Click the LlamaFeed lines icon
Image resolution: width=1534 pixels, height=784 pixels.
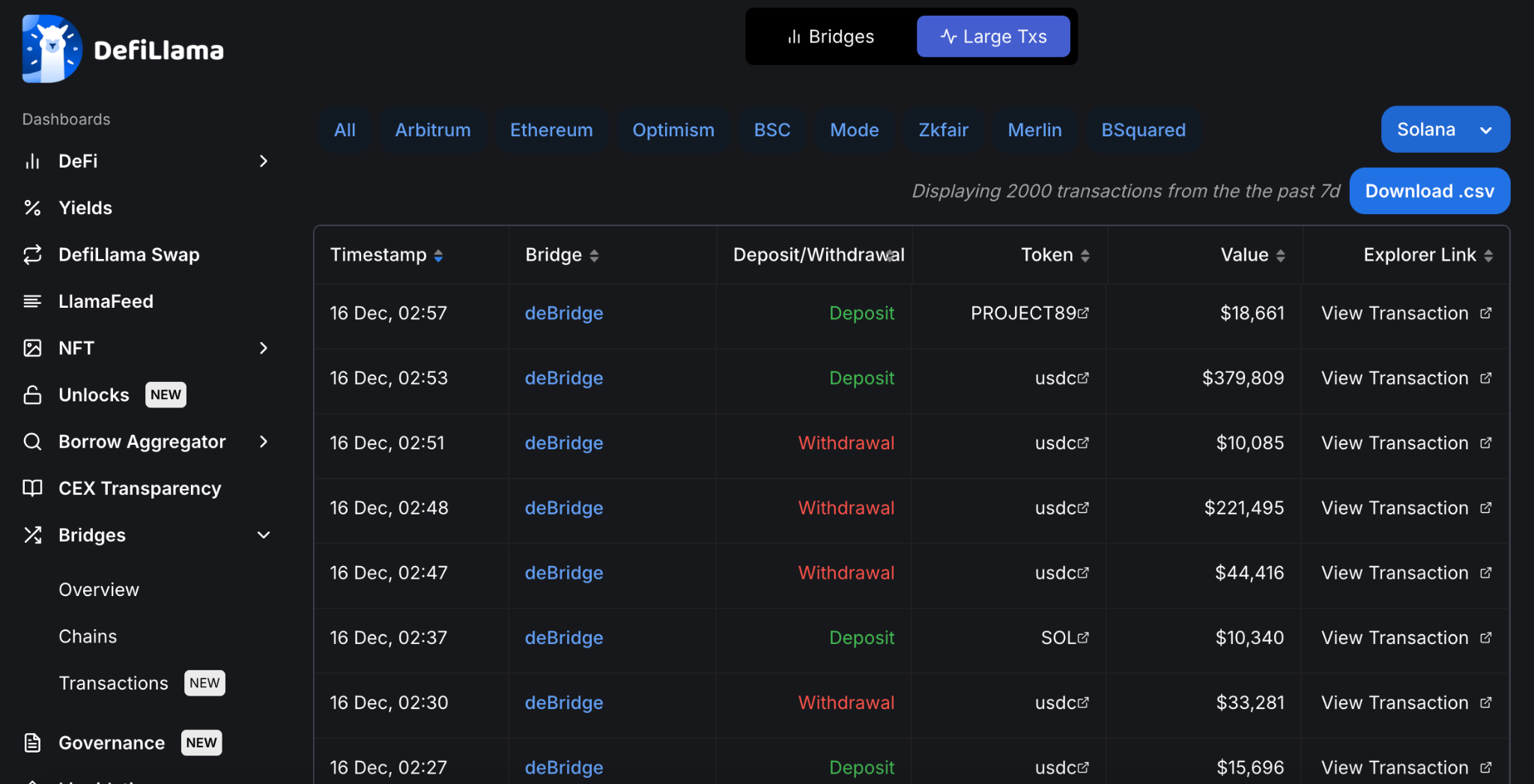coord(32,301)
